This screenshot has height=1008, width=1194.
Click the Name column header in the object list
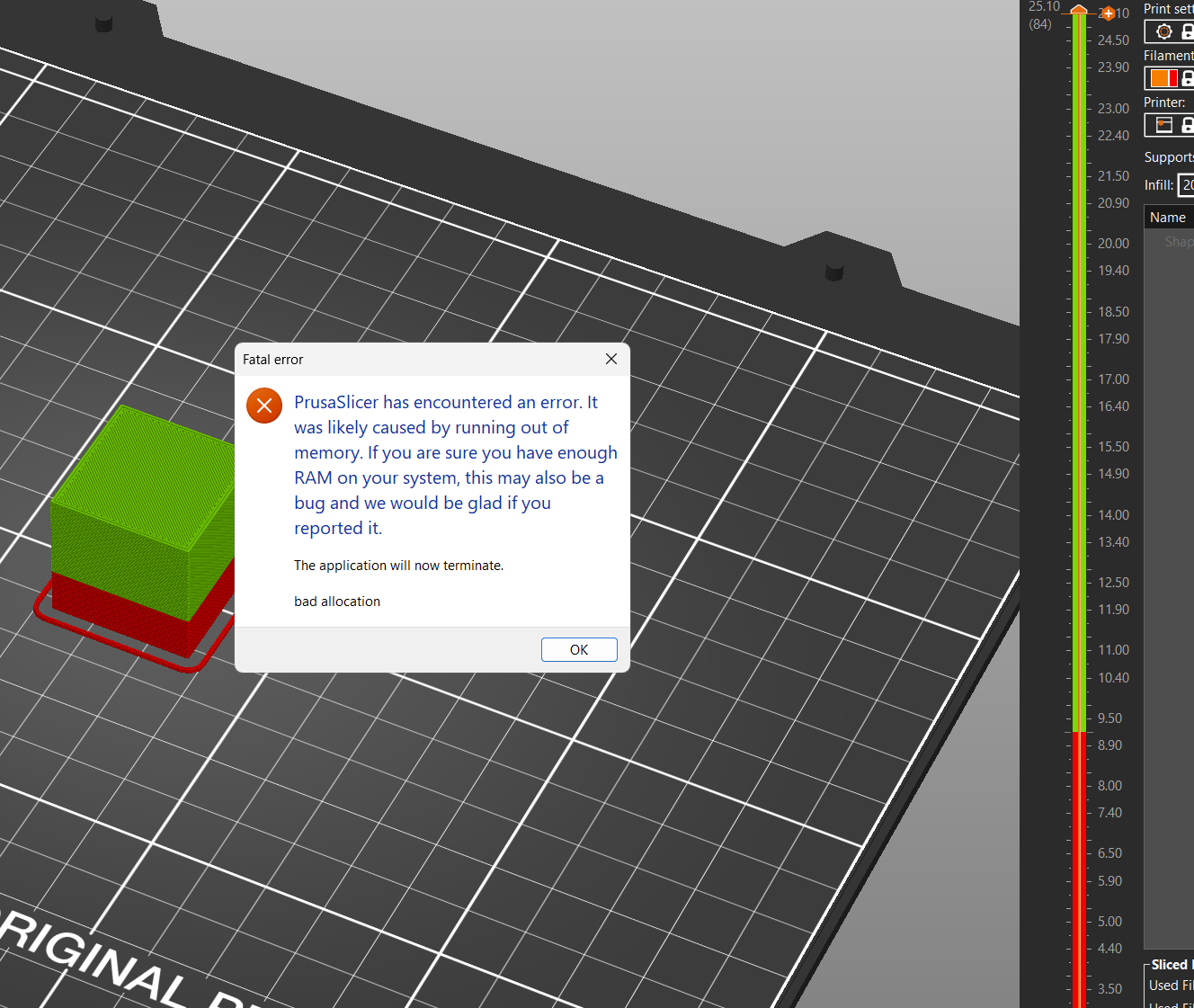pyautogui.click(x=1168, y=216)
